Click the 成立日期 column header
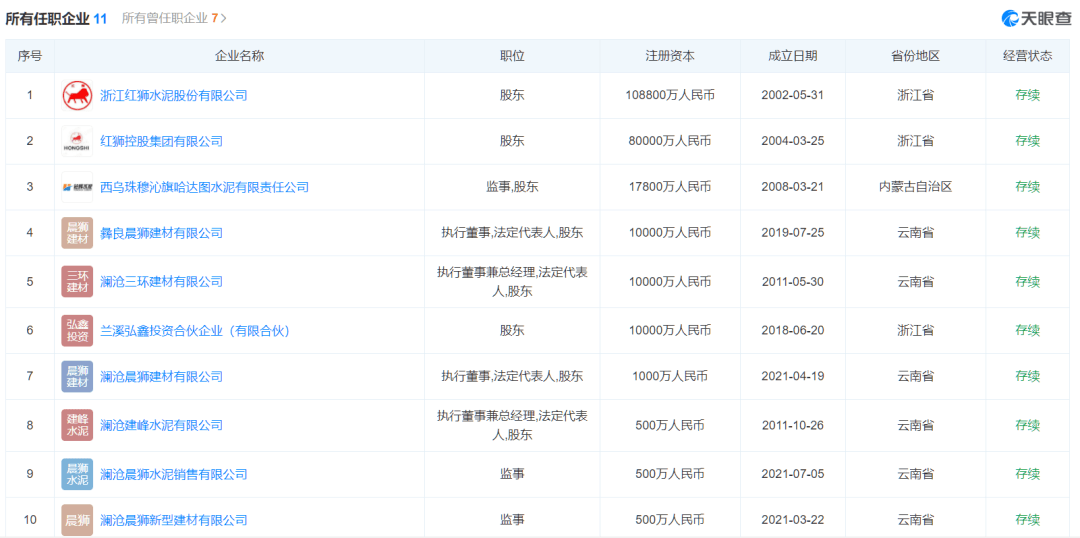The image size is (1080, 538). click(x=792, y=56)
